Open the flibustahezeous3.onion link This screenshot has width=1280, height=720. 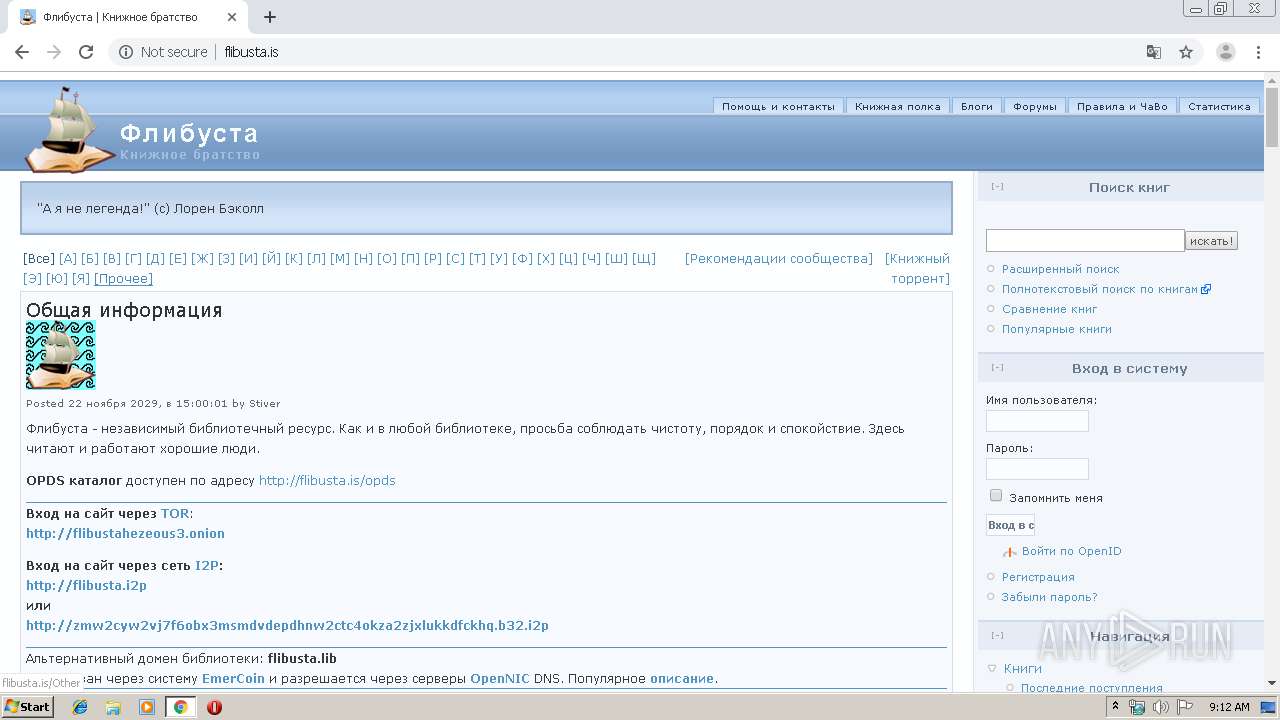[x=125, y=533]
